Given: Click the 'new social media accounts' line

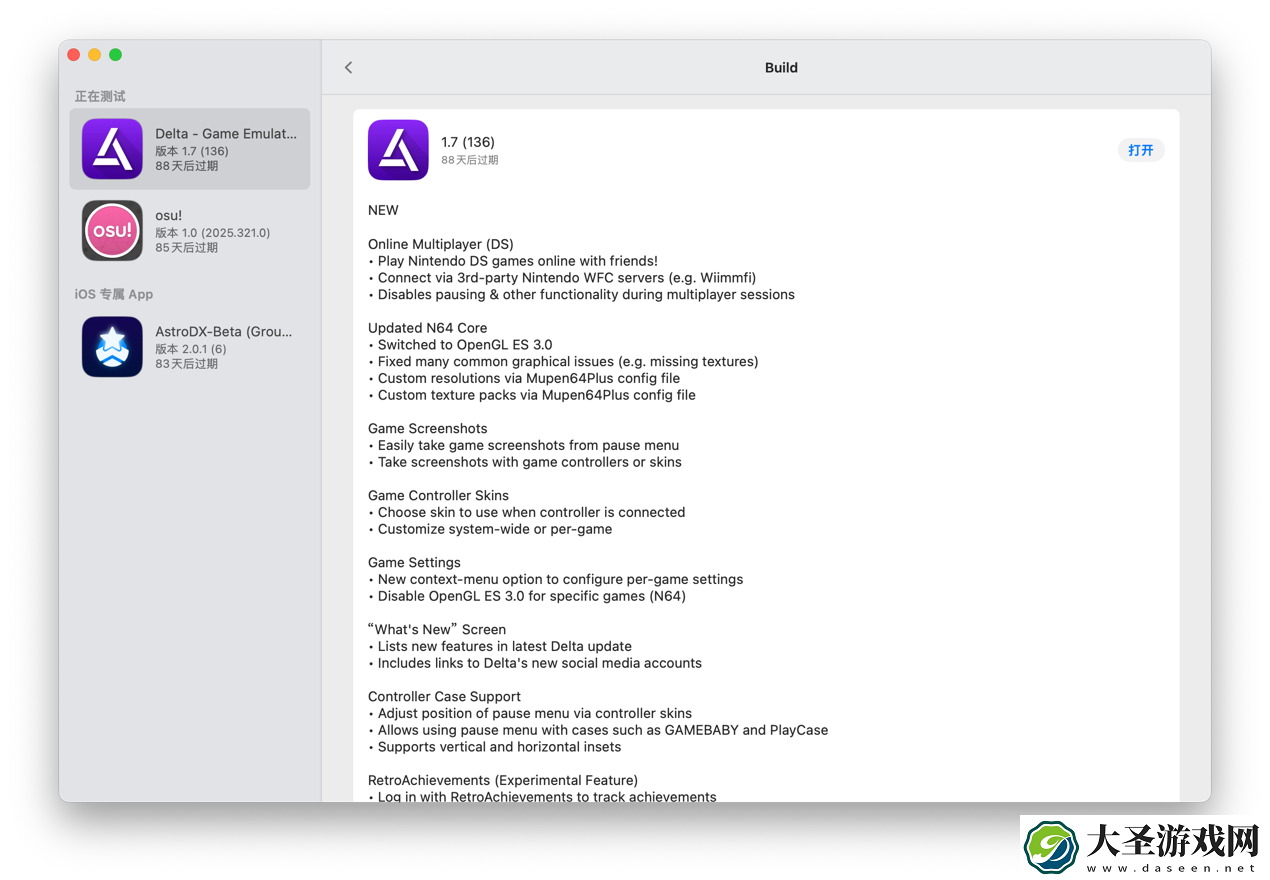Looking at the screenshot, I should click(535, 663).
